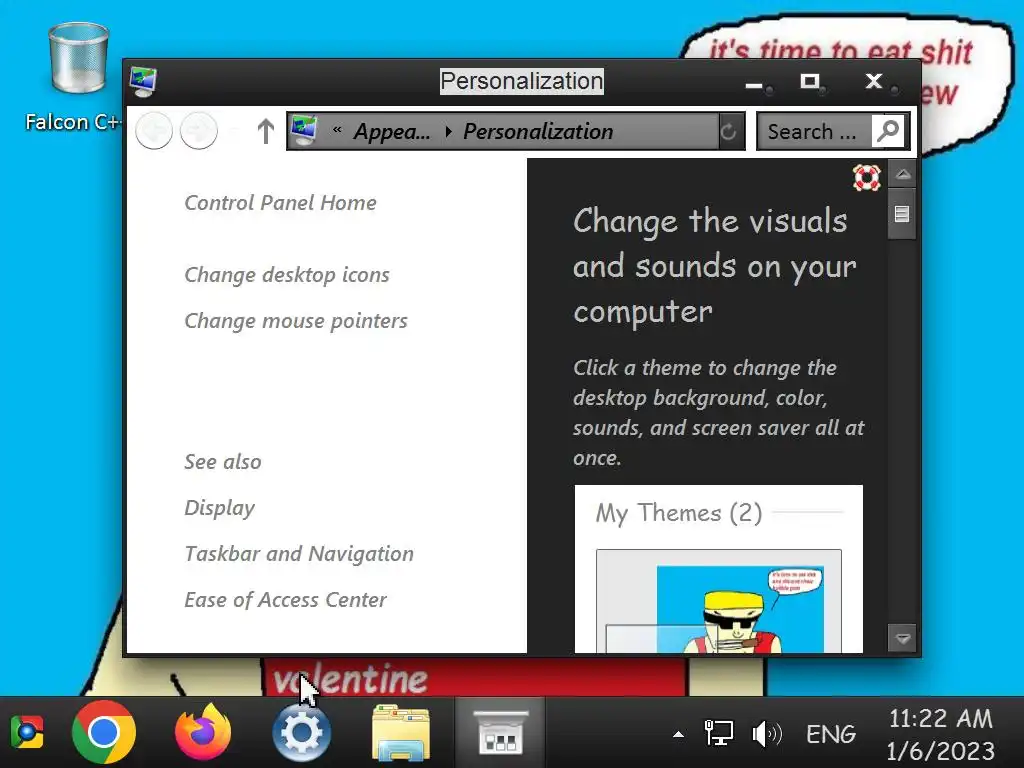The width and height of the screenshot is (1024, 768).
Task: Click the My Themes (2) group header
Action: (679, 513)
